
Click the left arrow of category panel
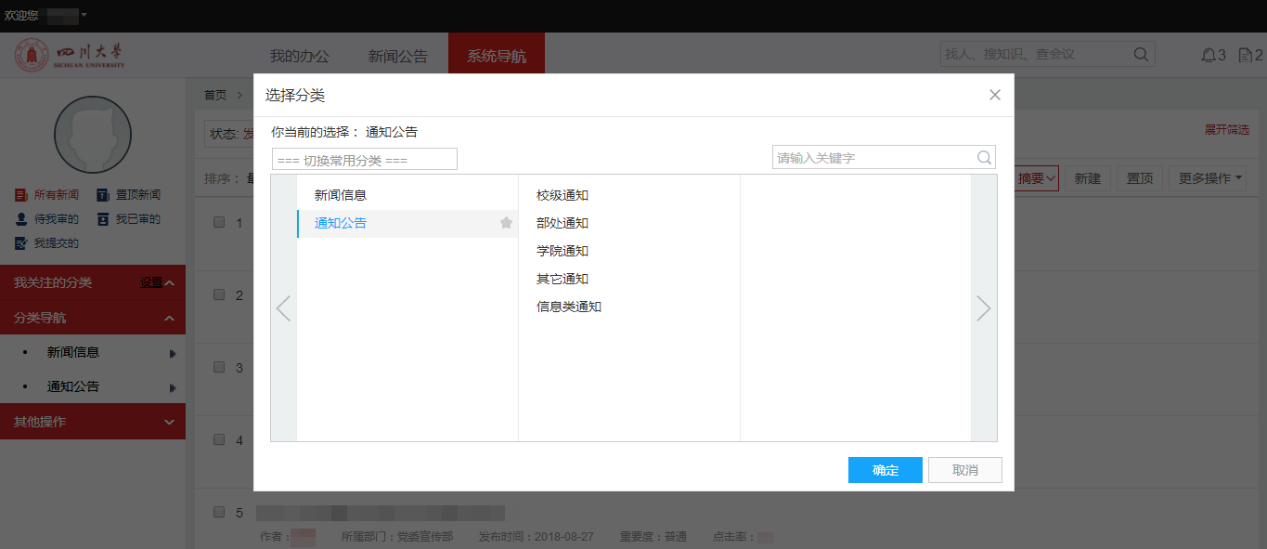(x=284, y=308)
